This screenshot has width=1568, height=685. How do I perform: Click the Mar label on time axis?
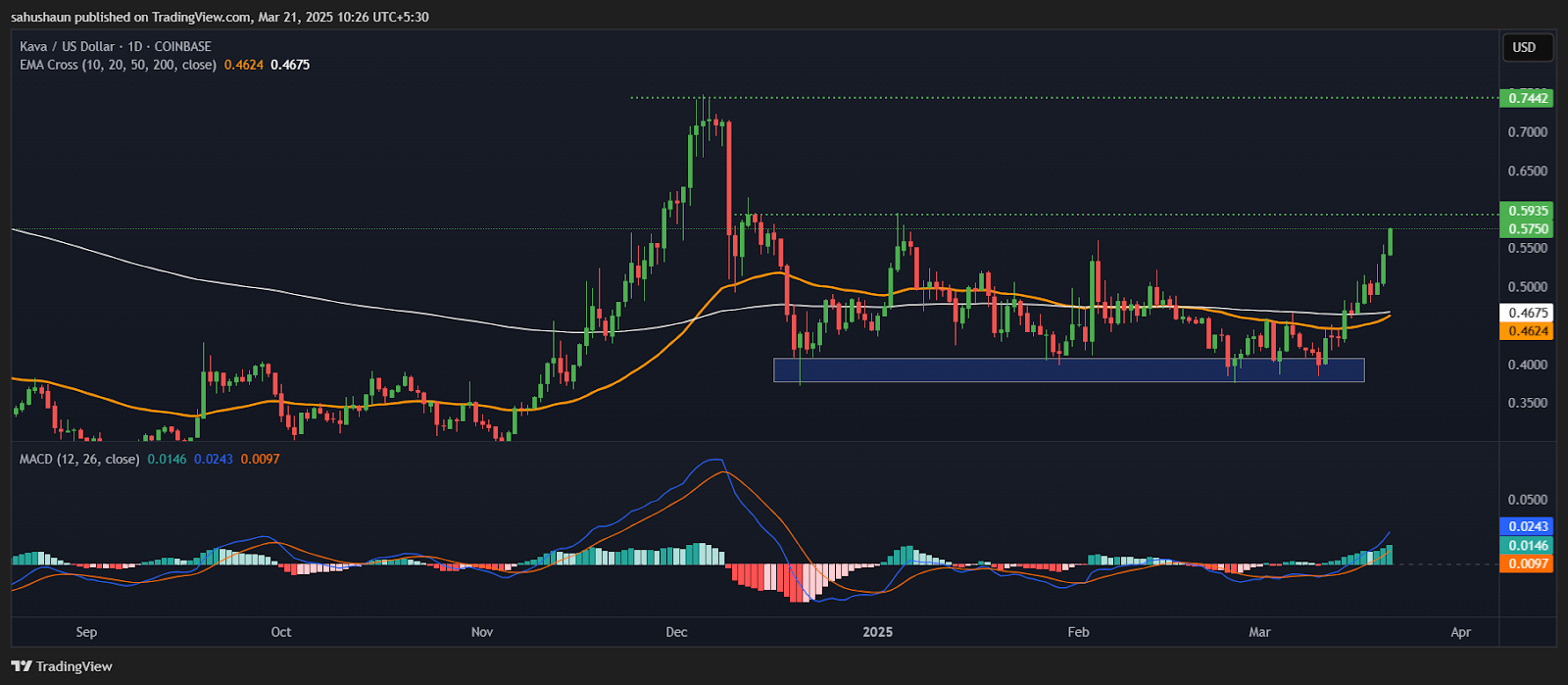[1259, 632]
